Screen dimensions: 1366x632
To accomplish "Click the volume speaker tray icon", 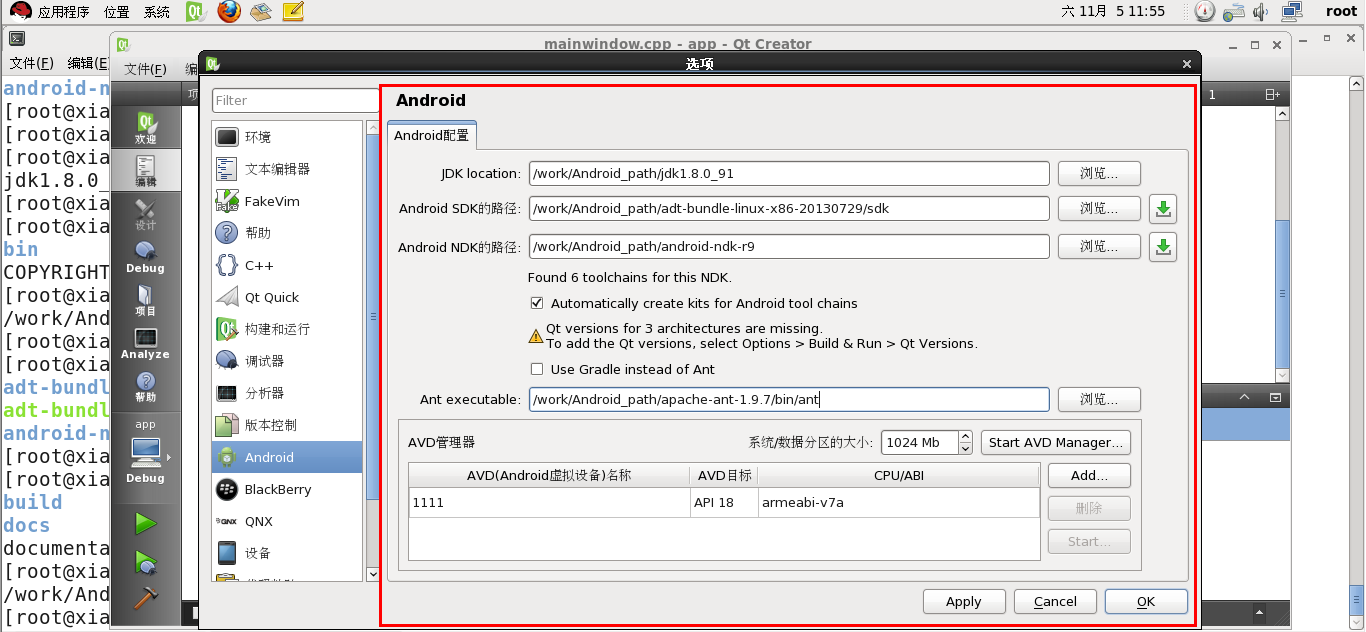I will coord(1260,12).
